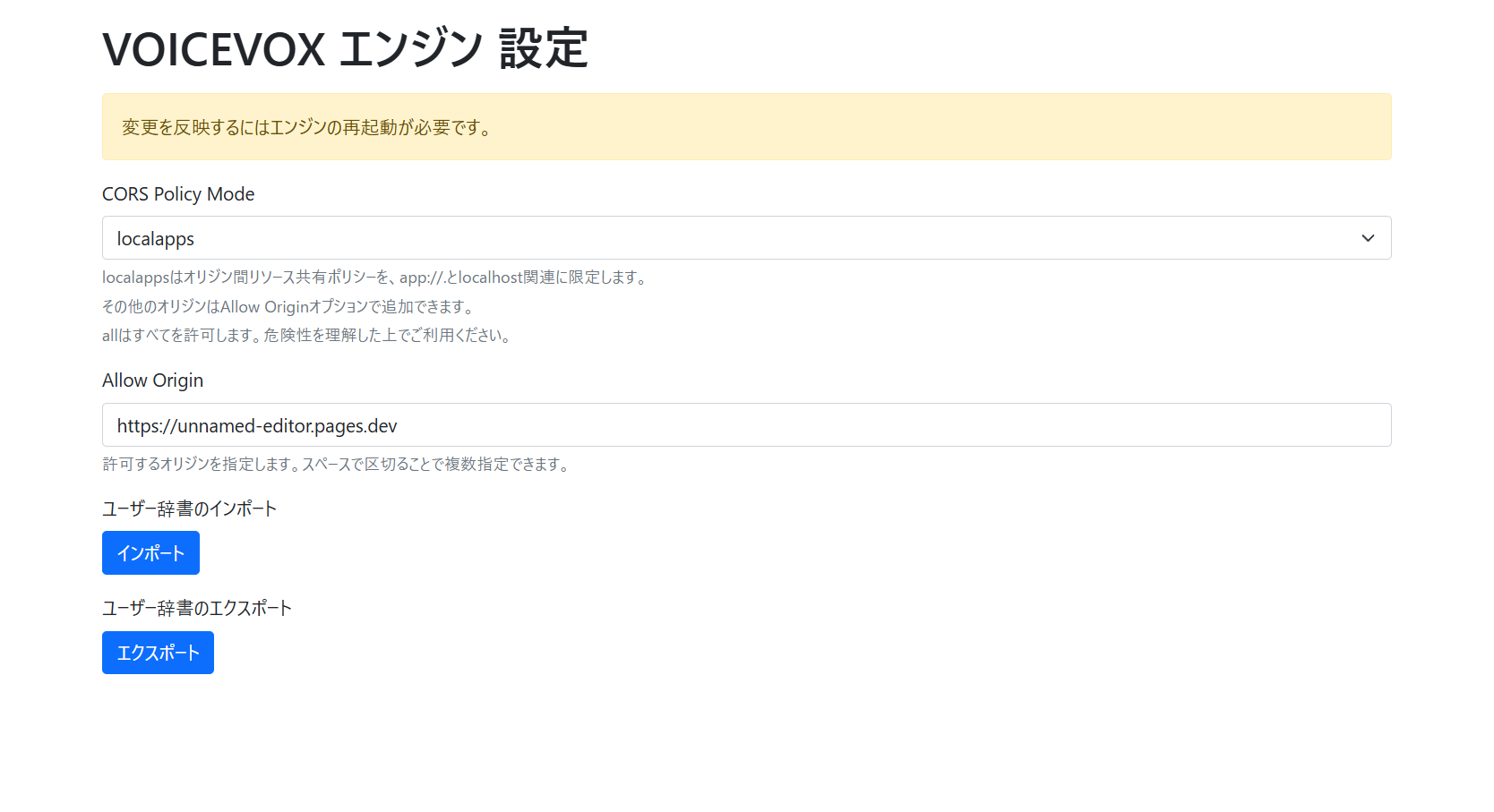The image size is (1494, 812).
Task: Click the hint text 許可するオリジンを指定します
Action: click(337, 464)
